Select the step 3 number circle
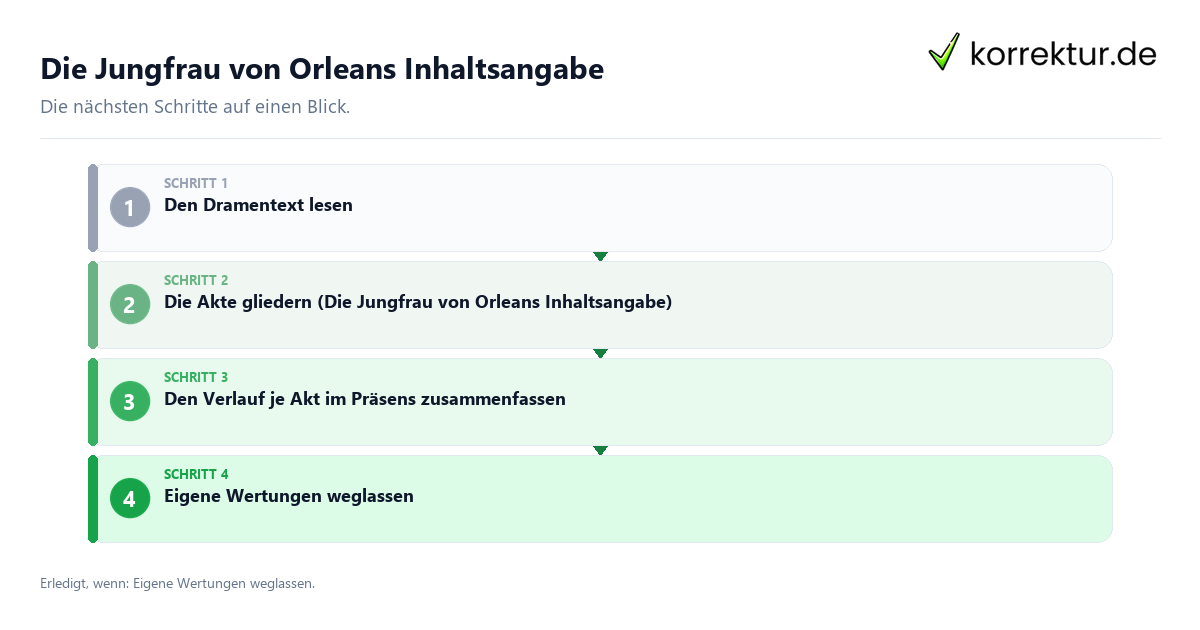Viewport: 1200px width, 630px height. pos(130,402)
